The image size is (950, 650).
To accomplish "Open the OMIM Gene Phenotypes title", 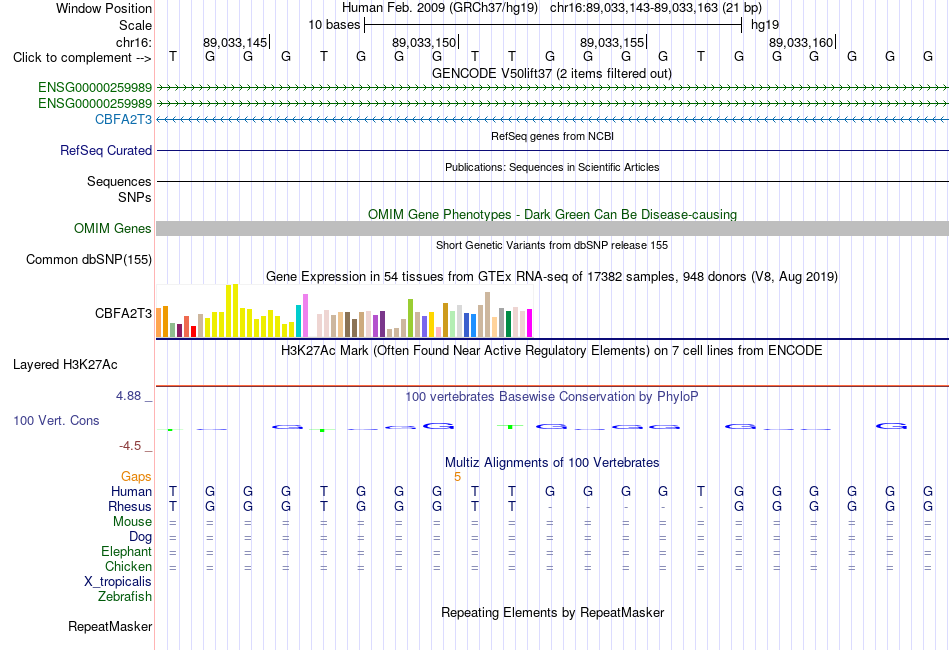I will [552, 214].
